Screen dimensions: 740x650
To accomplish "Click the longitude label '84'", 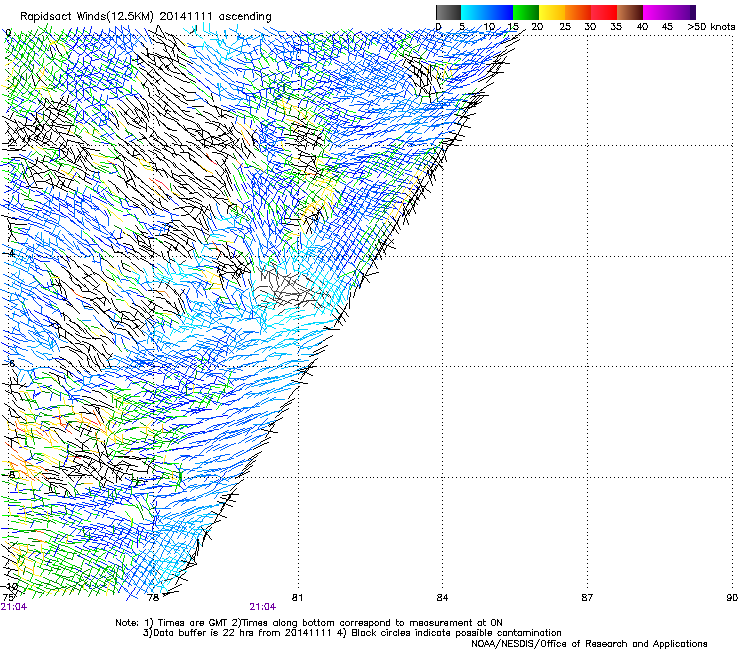I will pyautogui.click(x=442, y=598).
